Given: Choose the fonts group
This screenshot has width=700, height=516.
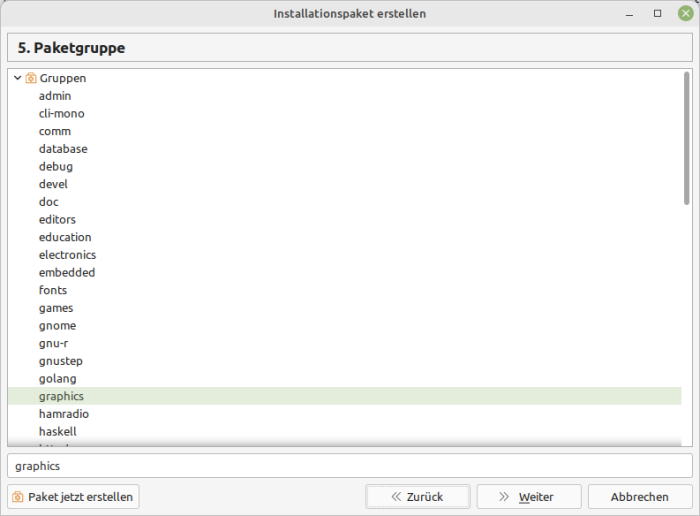Looking at the screenshot, I should pyautogui.click(x=345, y=290).
